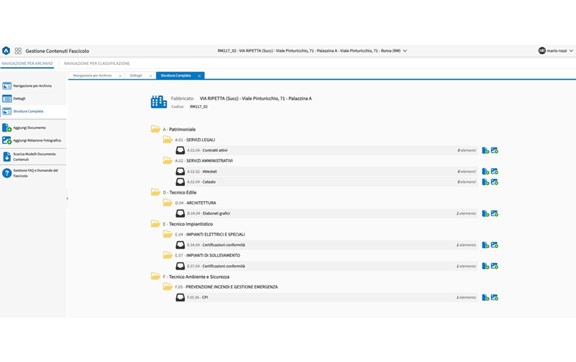Screen dimensions: 576x362
Task: Open the Contratti attivi tray row
Action: coord(327,150)
